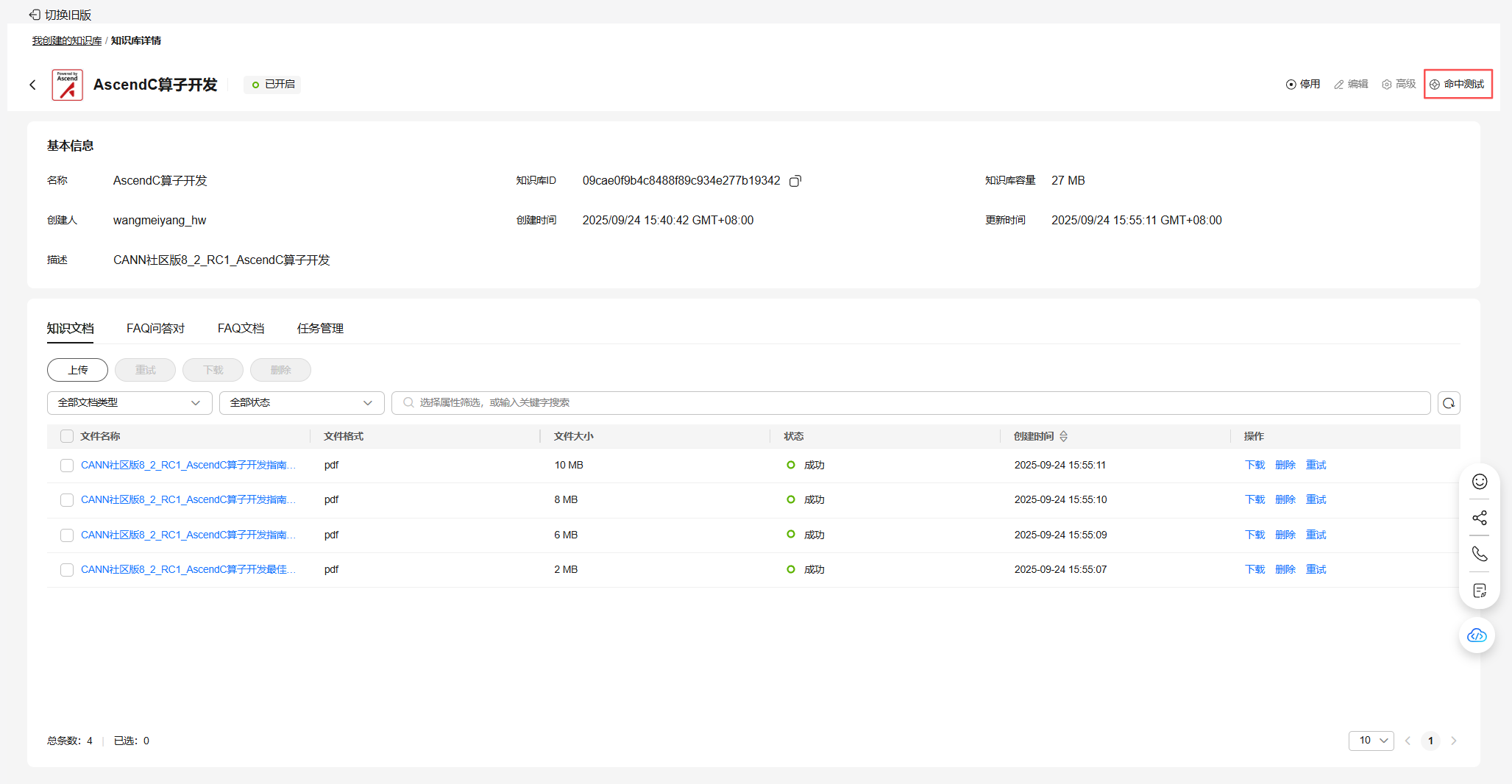Click the back arrow beside AscendC logo
The height and width of the screenshot is (784, 1512).
(x=32, y=85)
